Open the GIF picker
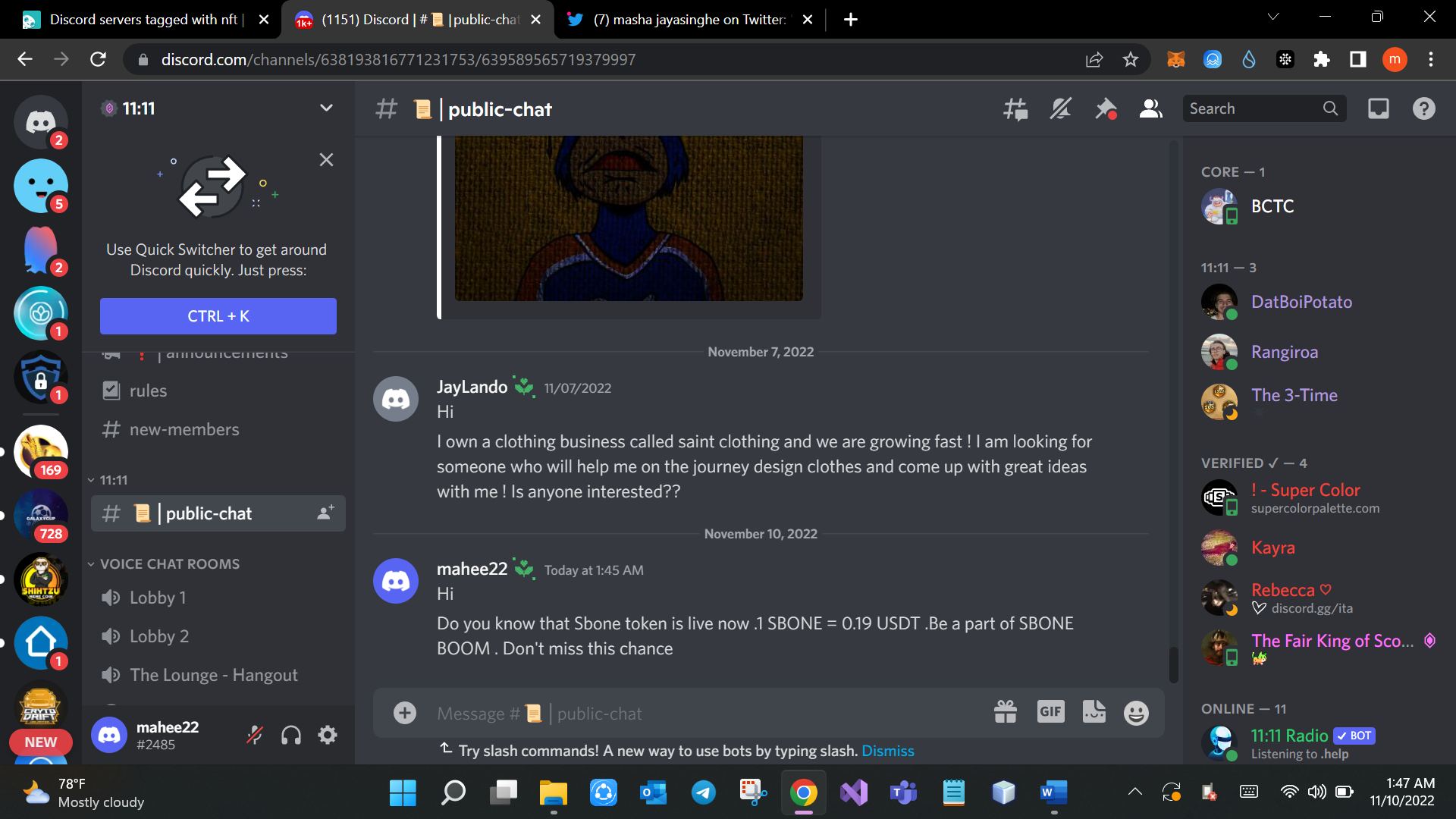 pos(1050,711)
